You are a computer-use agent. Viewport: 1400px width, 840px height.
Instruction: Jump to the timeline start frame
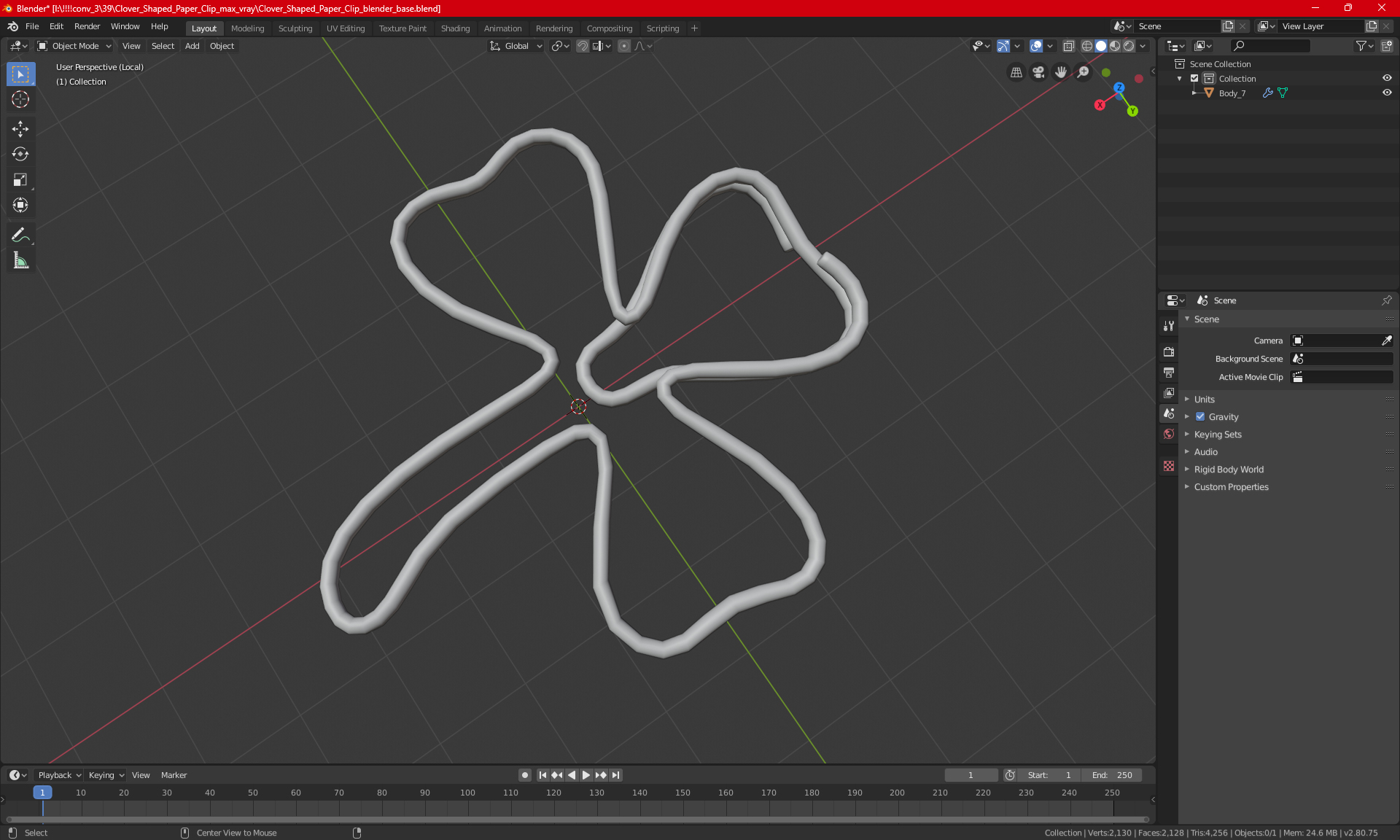(x=542, y=775)
